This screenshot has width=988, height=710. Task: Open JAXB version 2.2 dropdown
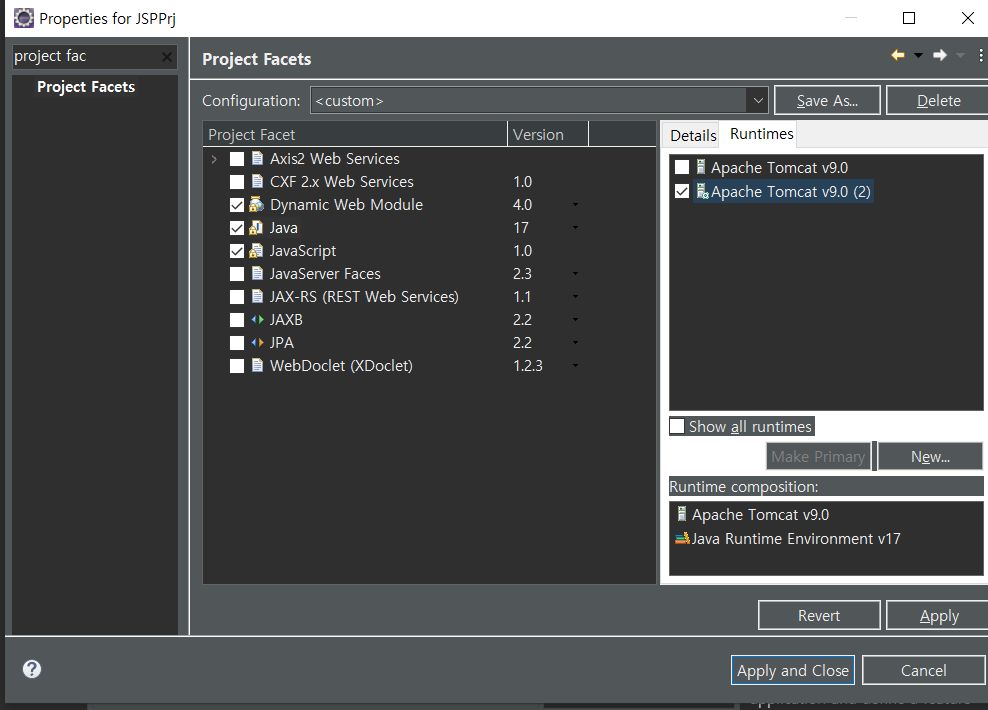(x=575, y=319)
